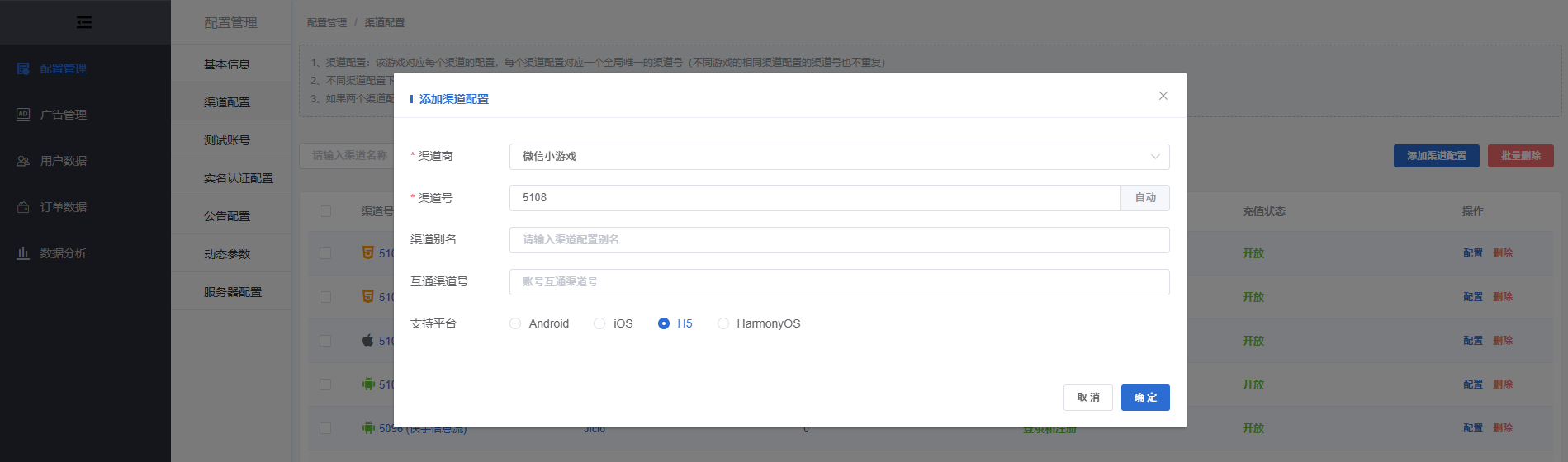Select the H5 platform radio button
Viewport: 1568px width, 462px height.
coord(664,323)
